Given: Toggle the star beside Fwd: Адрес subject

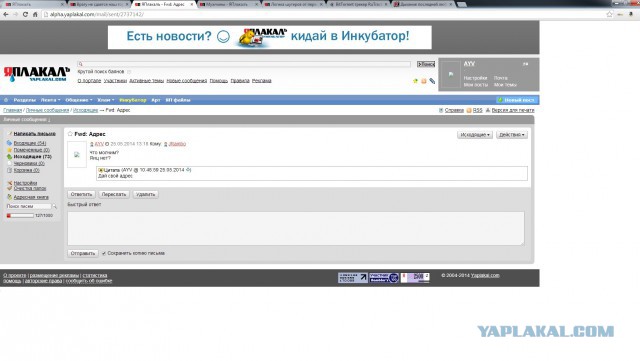Looking at the screenshot, I should pyautogui.click(x=70, y=134).
